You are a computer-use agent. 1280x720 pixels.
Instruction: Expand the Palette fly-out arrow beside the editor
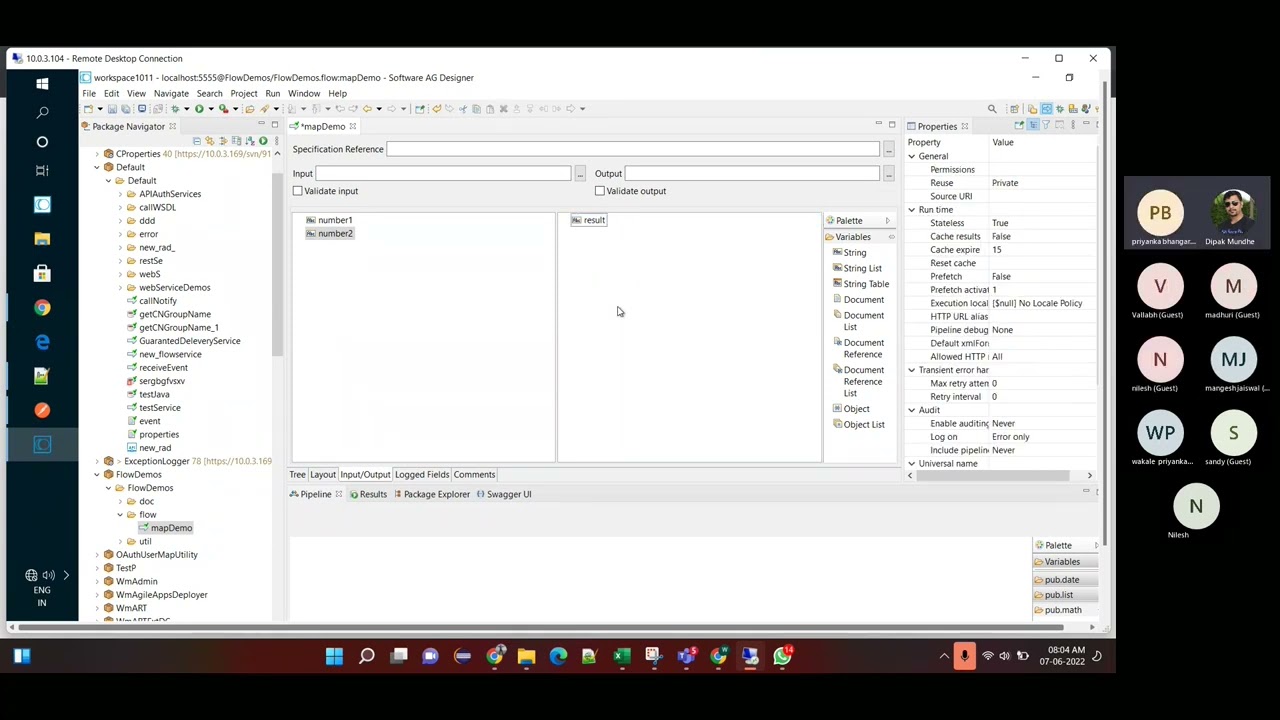[x=887, y=221]
